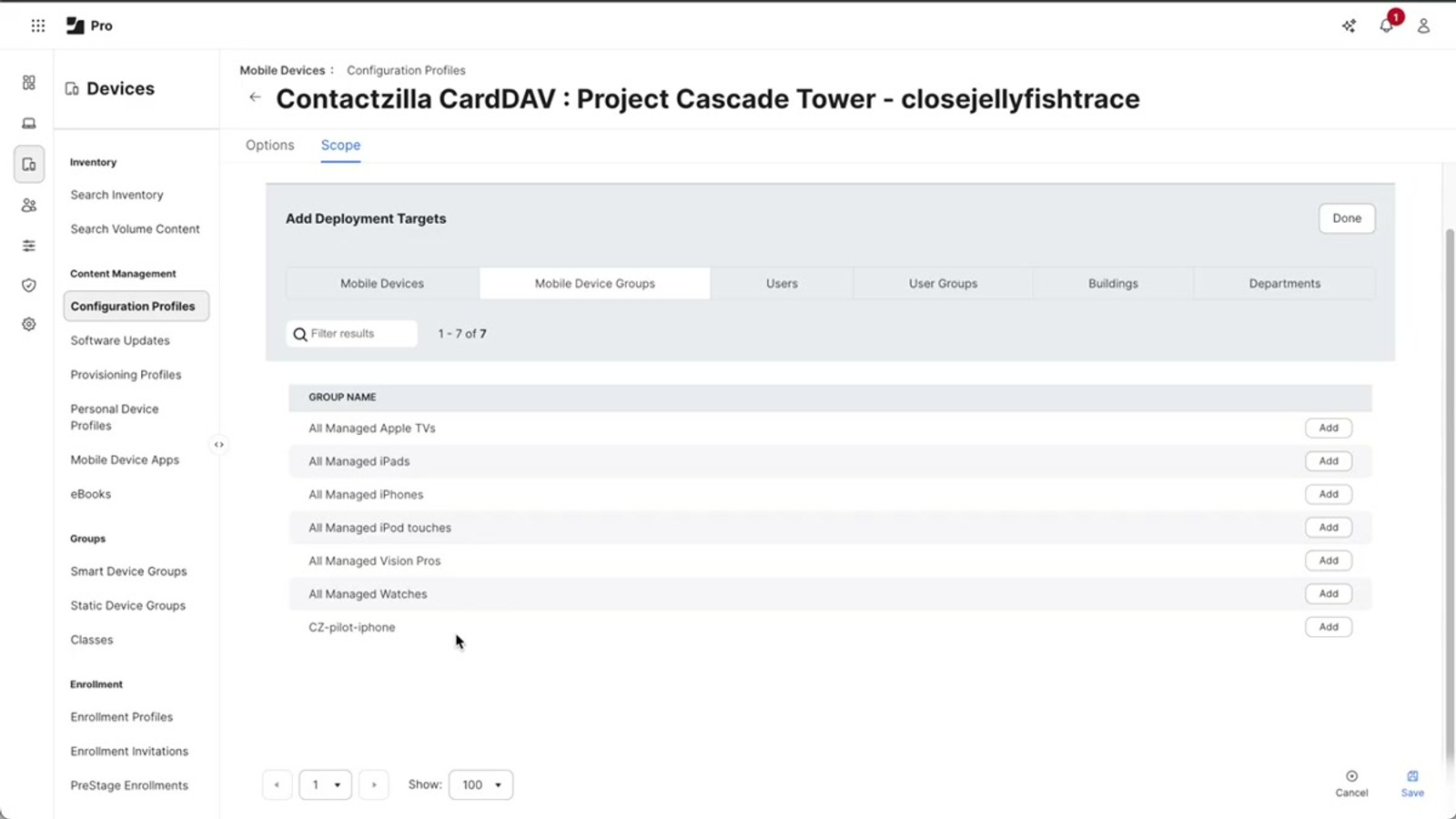Image resolution: width=1456 pixels, height=819 pixels.
Task: Select the Departments tab
Action: tap(1284, 284)
